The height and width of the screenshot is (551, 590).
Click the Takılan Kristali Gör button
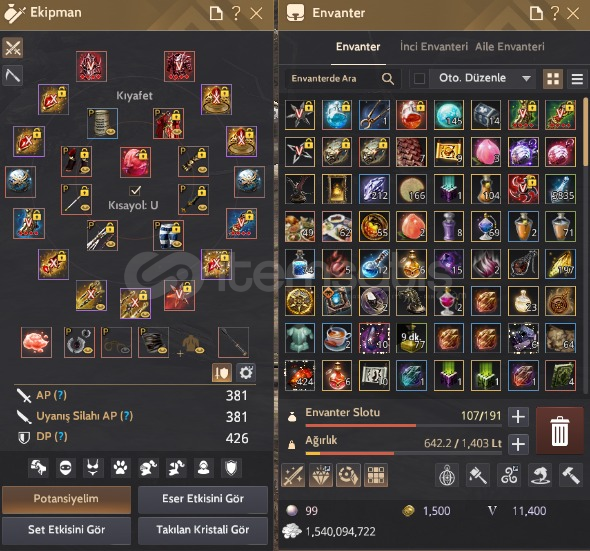pyautogui.click(x=203, y=530)
